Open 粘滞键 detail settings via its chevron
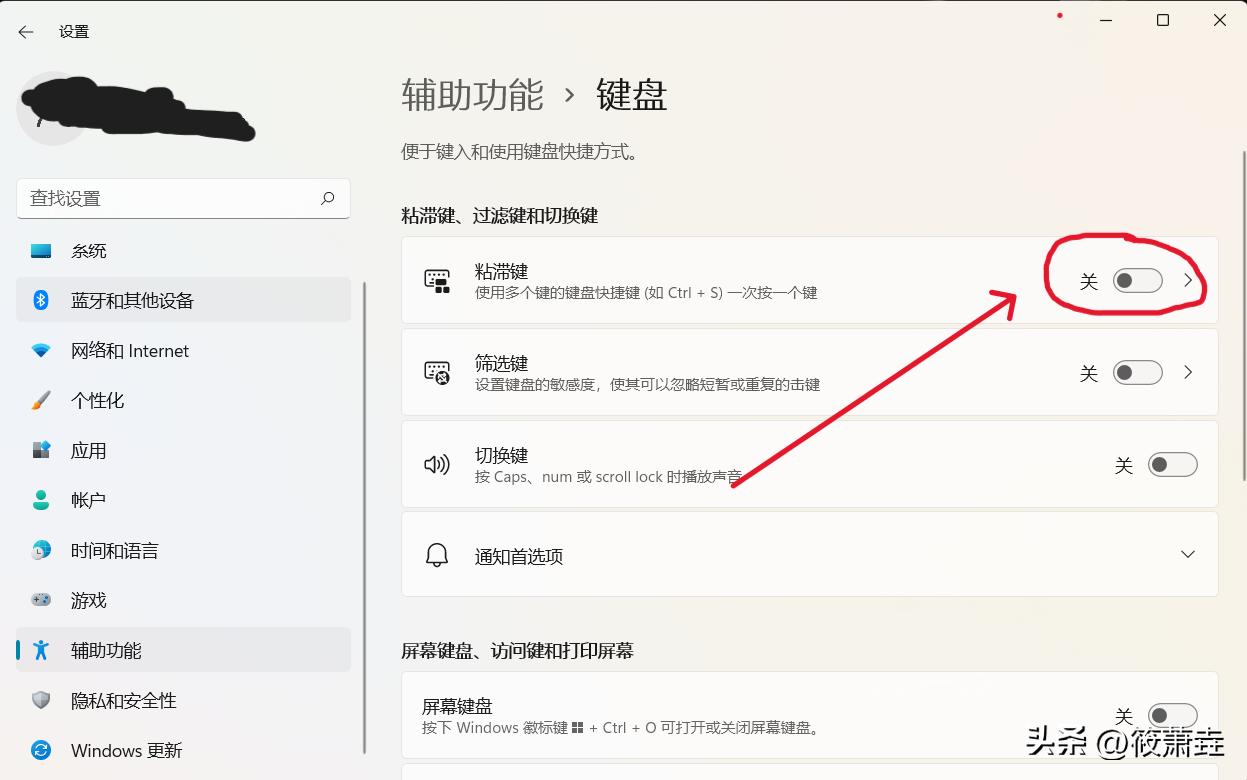 coord(1188,281)
